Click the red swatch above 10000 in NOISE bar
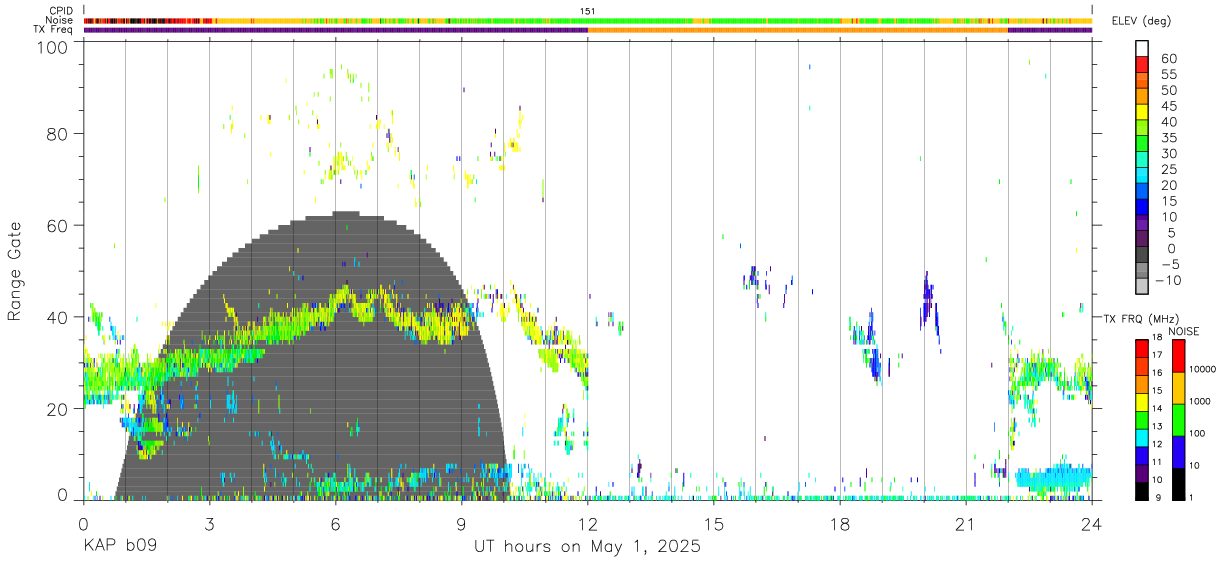This screenshot has width=1228, height=567. 1179,355
